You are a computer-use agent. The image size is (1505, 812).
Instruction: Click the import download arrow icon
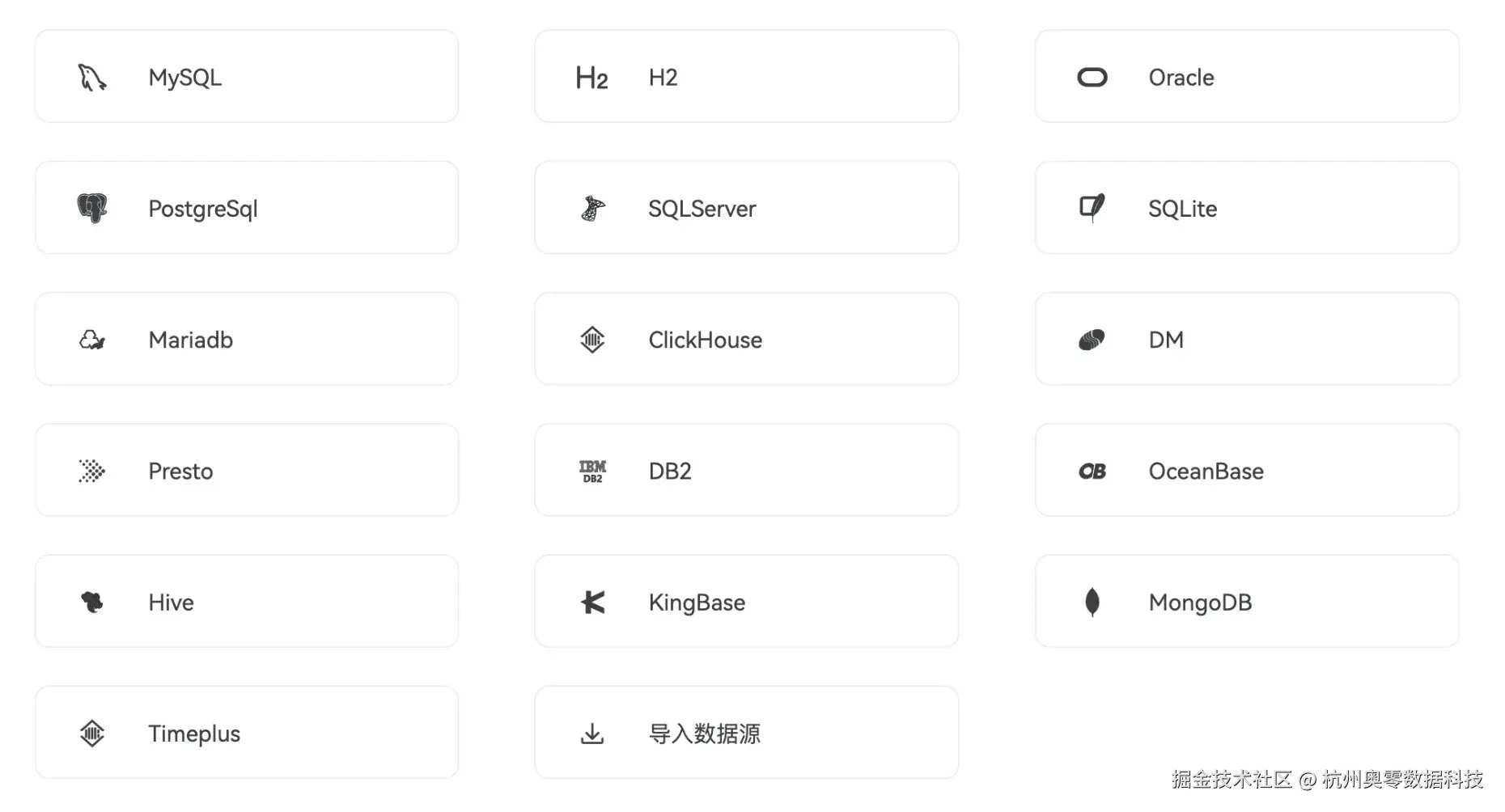click(x=592, y=734)
